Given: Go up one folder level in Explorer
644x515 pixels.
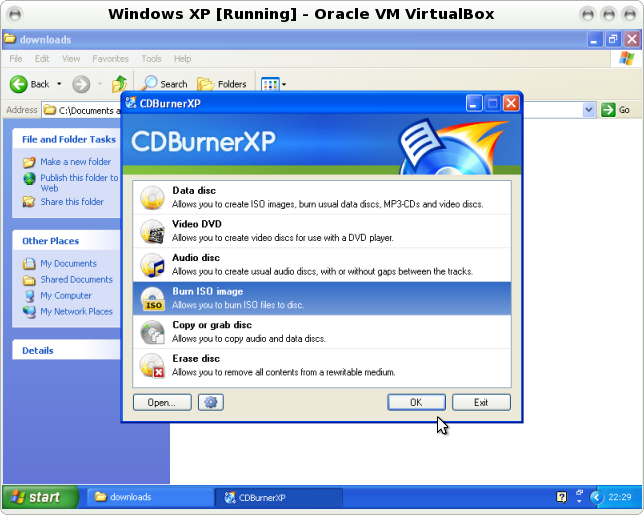Looking at the screenshot, I should tap(120, 84).
